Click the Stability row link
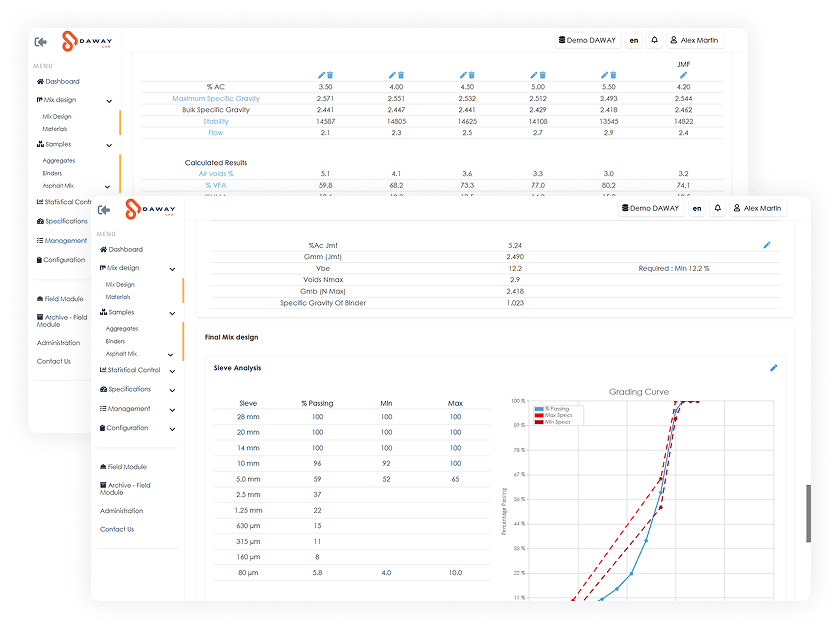This screenshot has width=839, height=629. tap(216, 121)
